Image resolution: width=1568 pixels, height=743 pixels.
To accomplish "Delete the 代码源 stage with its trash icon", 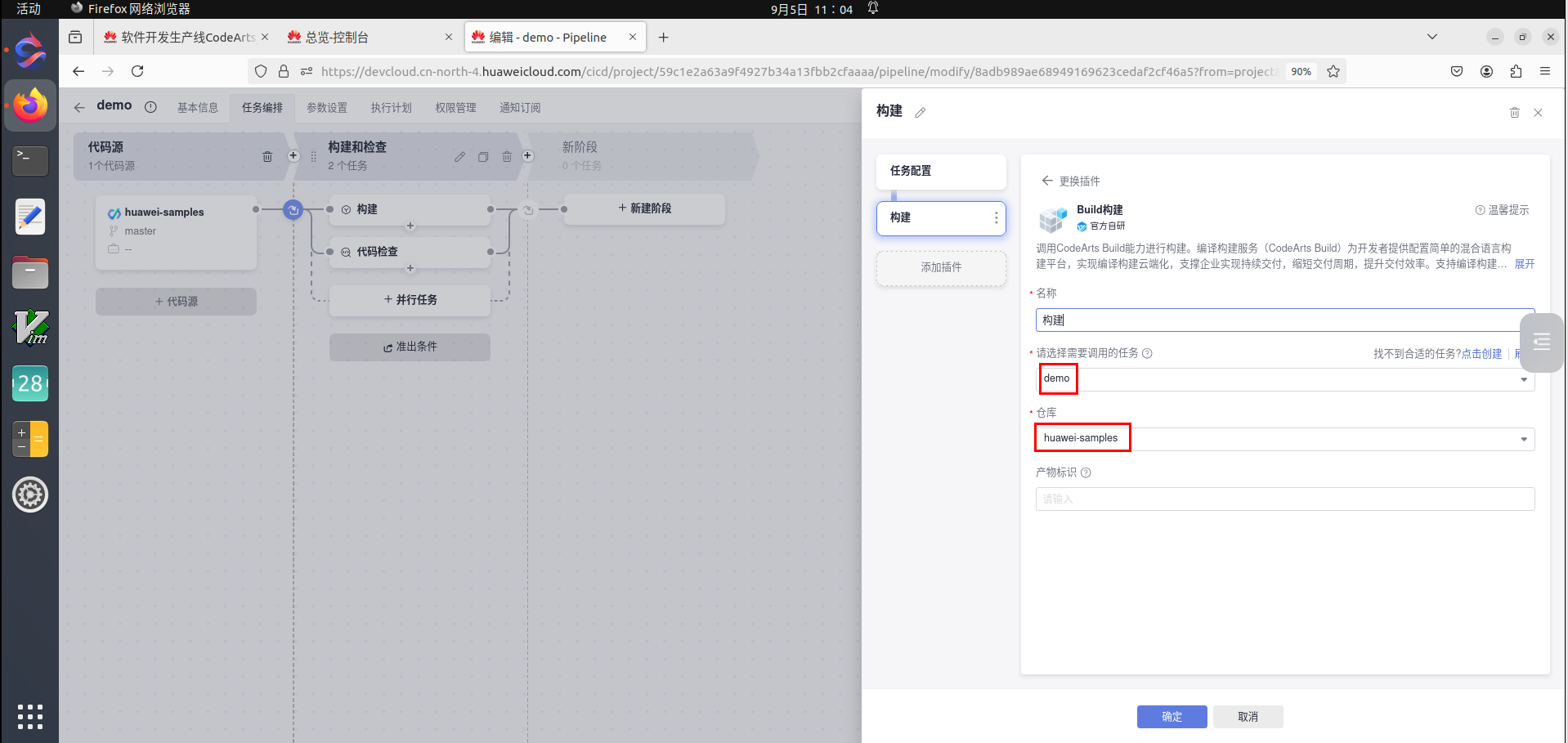I will pyautogui.click(x=267, y=156).
